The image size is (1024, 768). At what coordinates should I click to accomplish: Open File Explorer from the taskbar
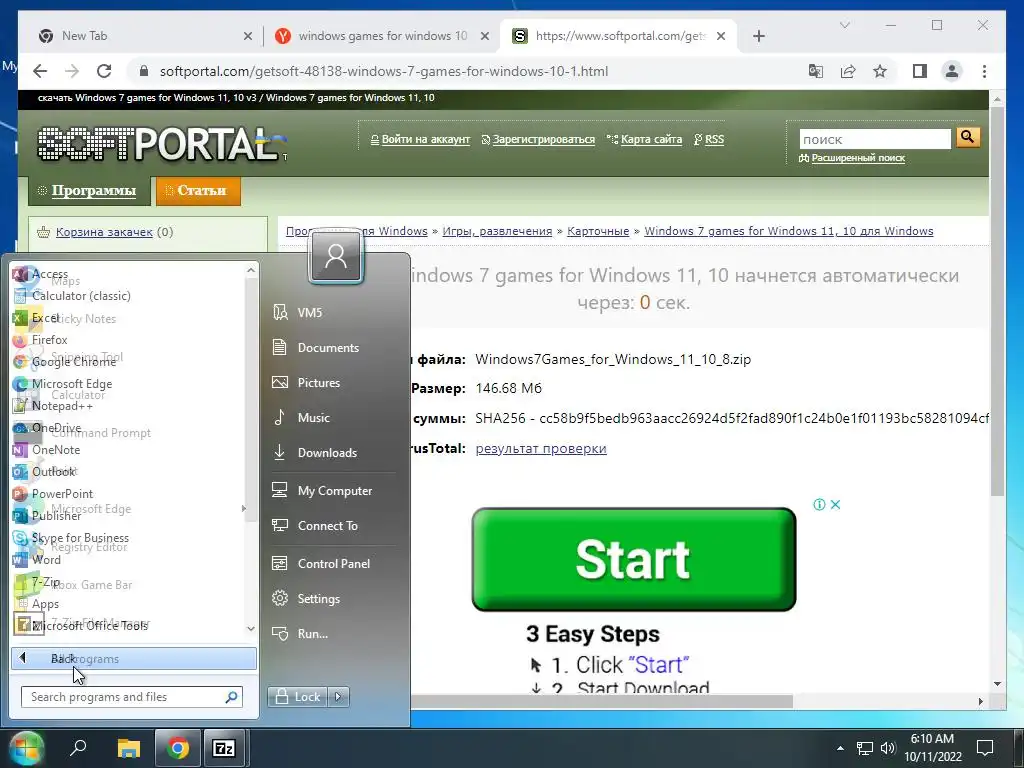129,748
